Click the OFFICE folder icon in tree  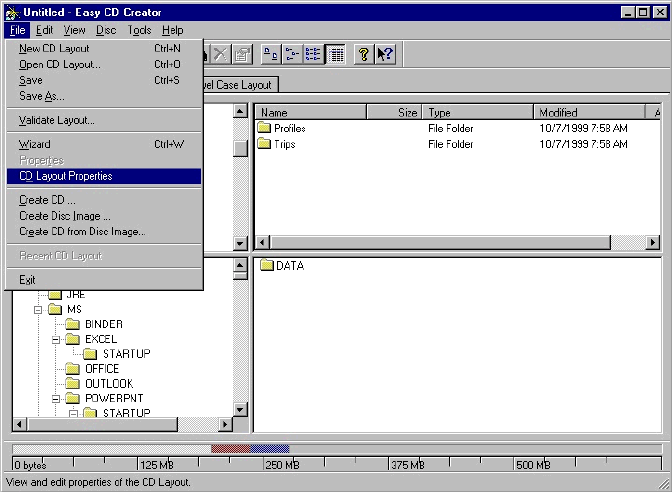pos(72,369)
